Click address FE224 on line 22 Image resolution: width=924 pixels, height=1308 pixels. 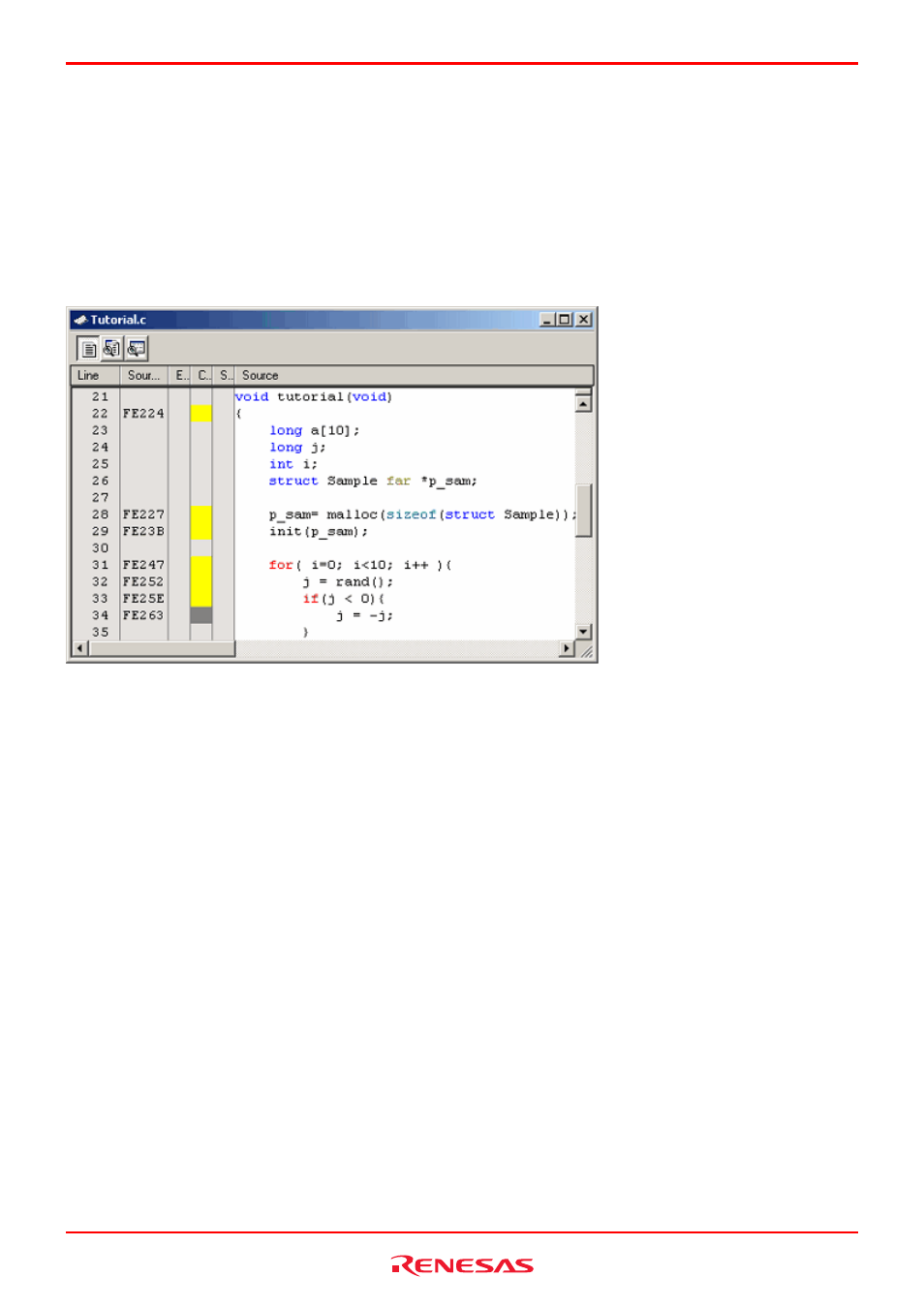(x=143, y=414)
